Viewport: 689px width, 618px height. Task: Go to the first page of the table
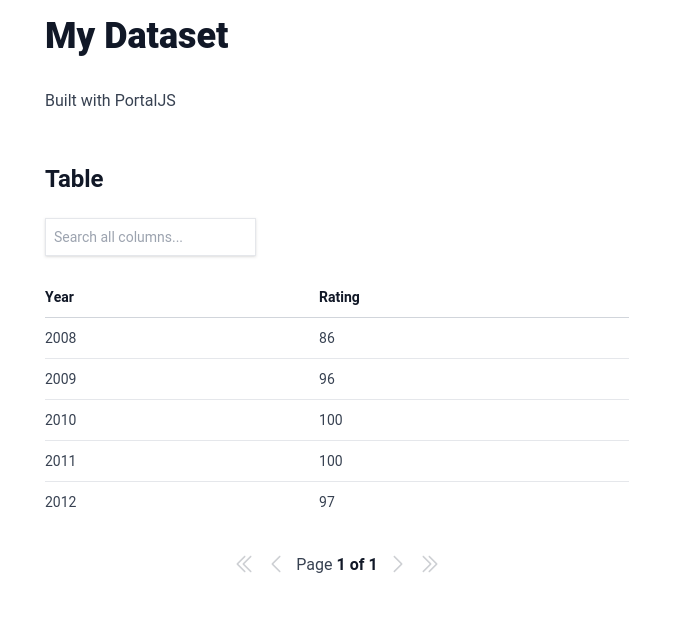pyautogui.click(x=244, y=564)
